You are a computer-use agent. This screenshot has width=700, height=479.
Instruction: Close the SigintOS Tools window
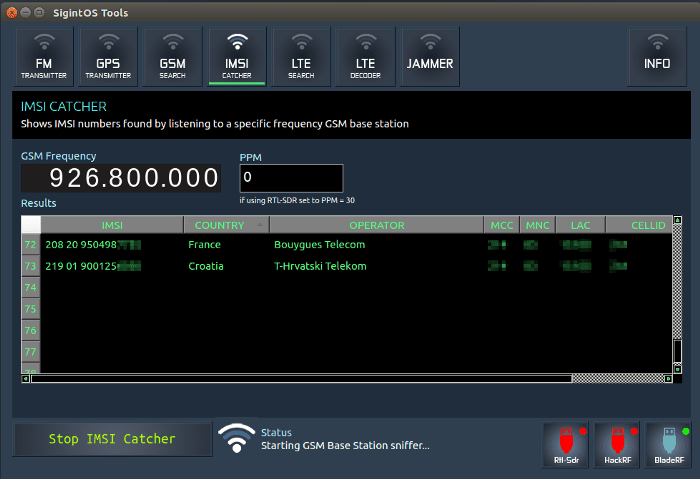(12, 12)
